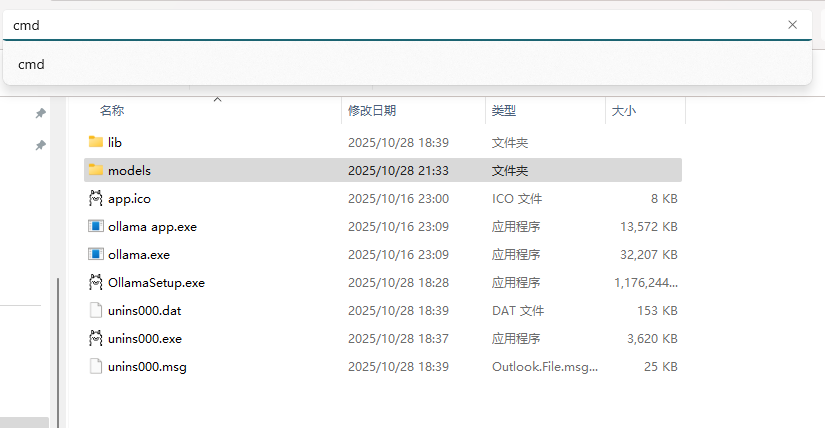This screenshot has height=428, width=825.
Task: Choose the cmd suggestion in the dropdown
Action: point(407,64)
